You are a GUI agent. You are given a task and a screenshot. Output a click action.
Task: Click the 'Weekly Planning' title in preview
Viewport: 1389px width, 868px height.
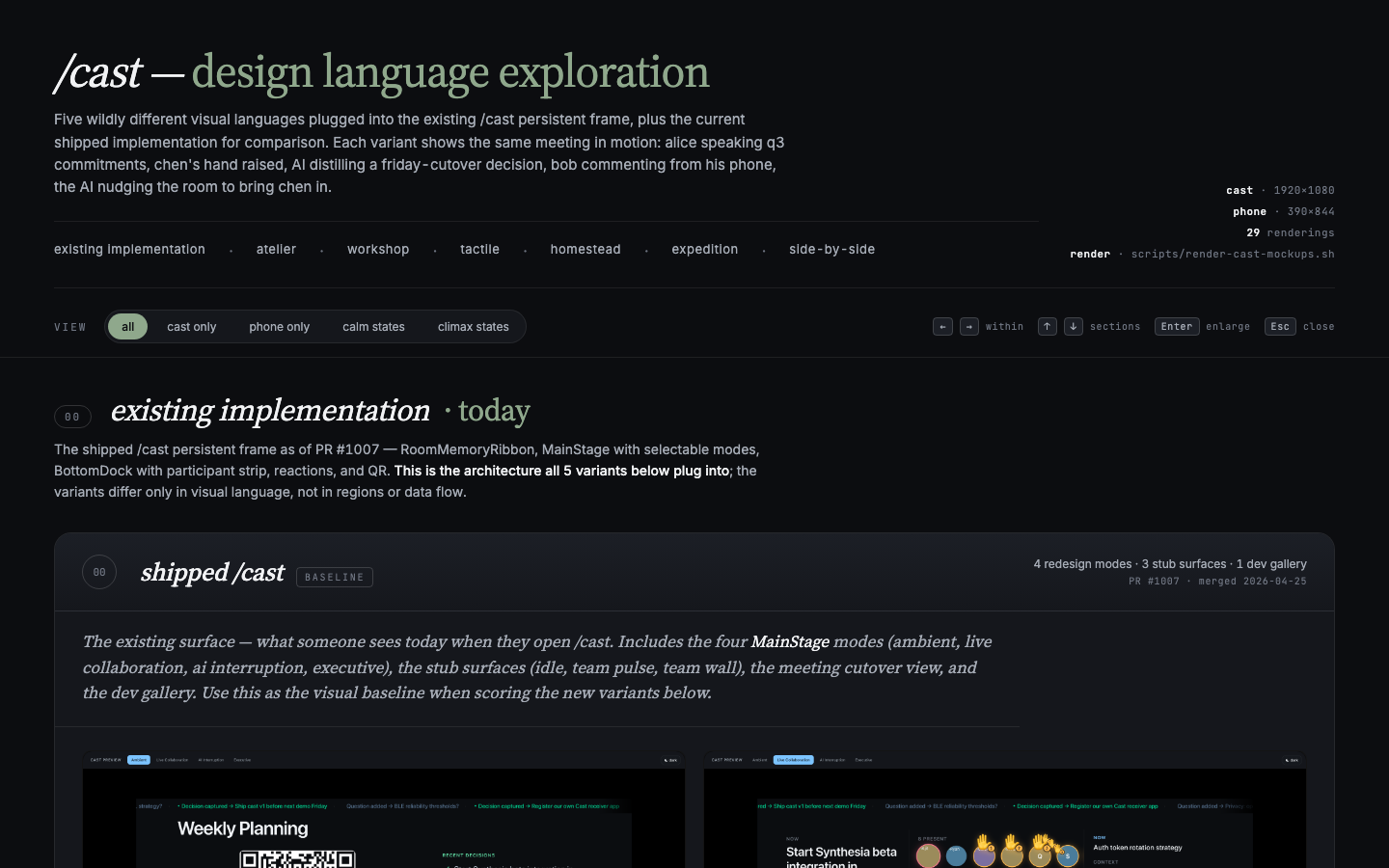click(243, 828)
